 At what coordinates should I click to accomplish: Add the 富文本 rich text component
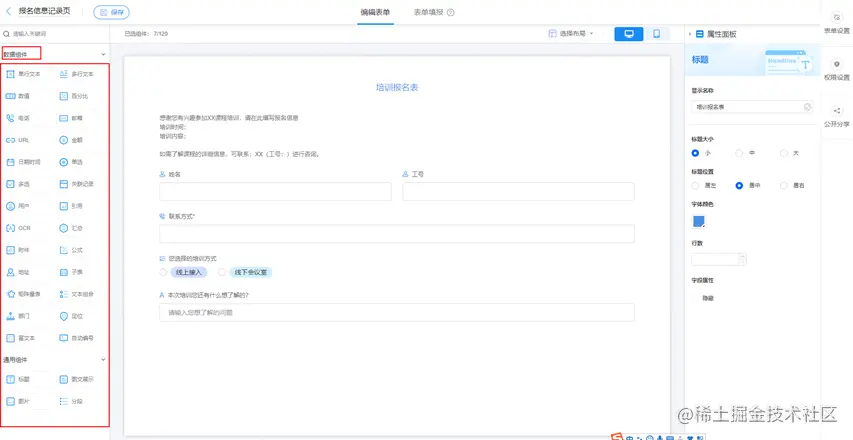click(x=21, y=338)
